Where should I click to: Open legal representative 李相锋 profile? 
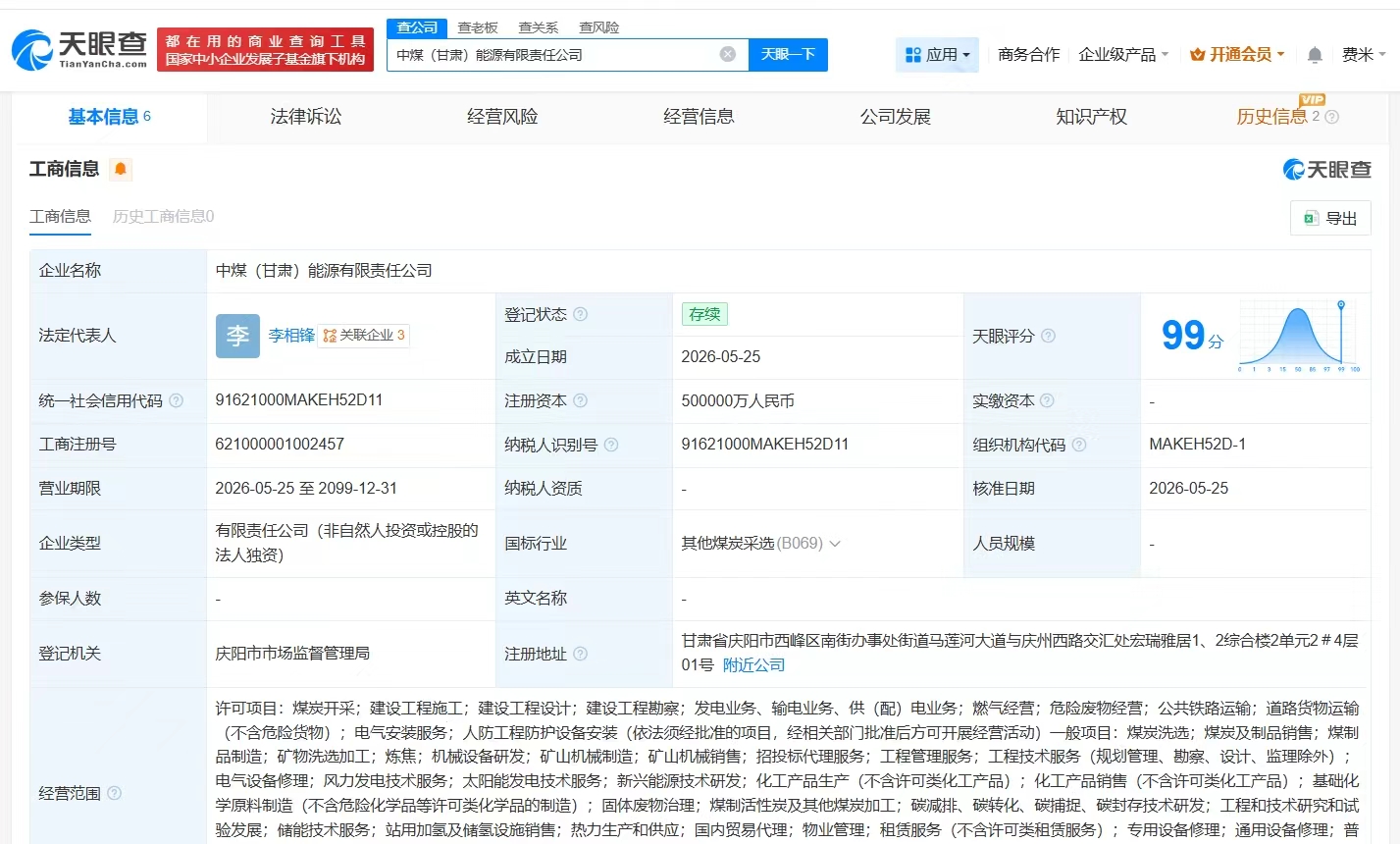point(291,336)
